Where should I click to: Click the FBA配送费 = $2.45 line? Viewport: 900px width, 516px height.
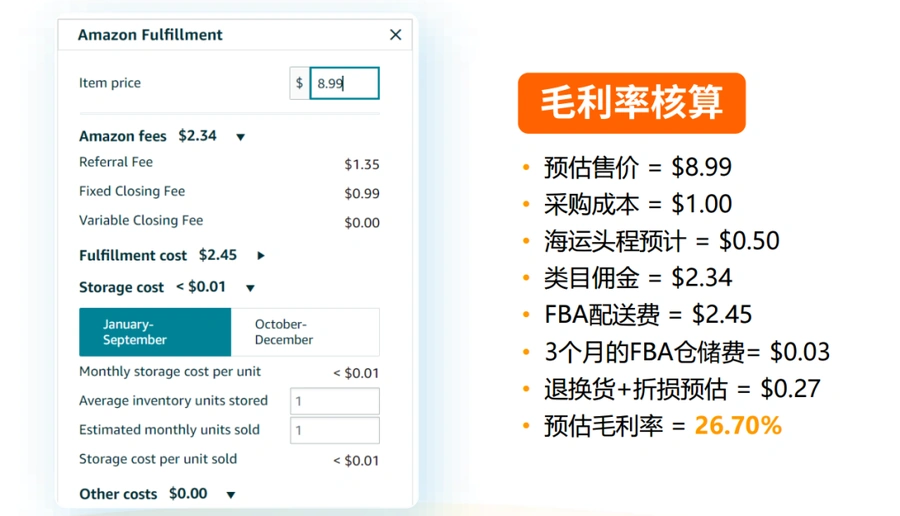[x=648, y=315]
